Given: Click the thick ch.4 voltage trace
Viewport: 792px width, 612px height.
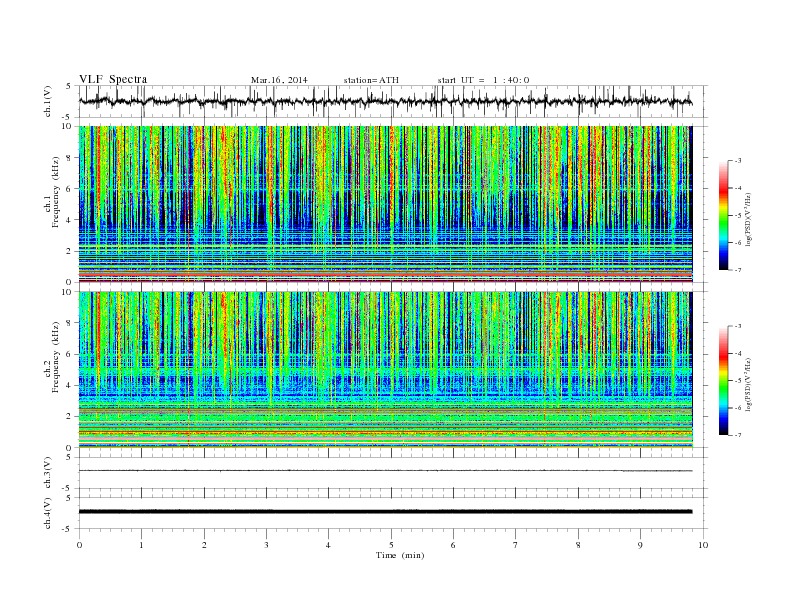Looking at the screenshot, I should pos(385,512).
